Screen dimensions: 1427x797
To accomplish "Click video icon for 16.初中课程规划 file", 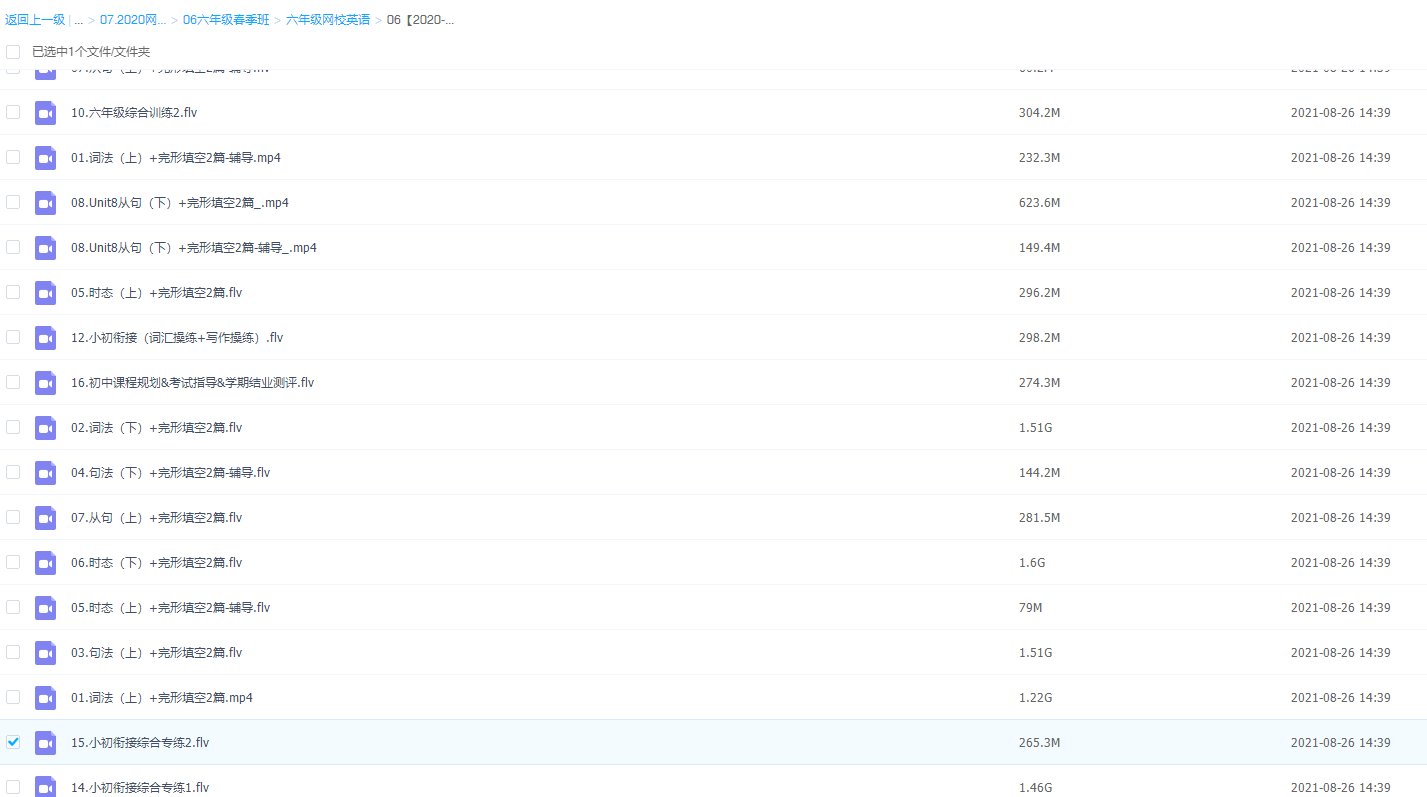I will (x=45, y=383).
